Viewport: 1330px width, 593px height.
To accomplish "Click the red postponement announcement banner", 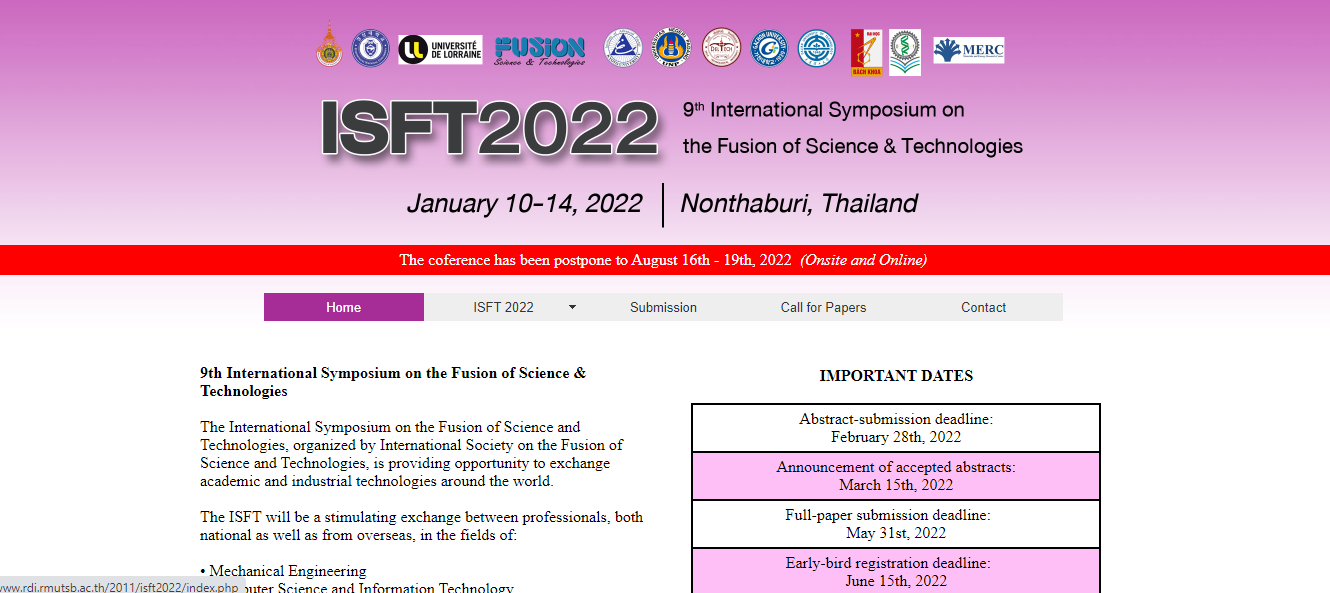I will coord(665,260).
